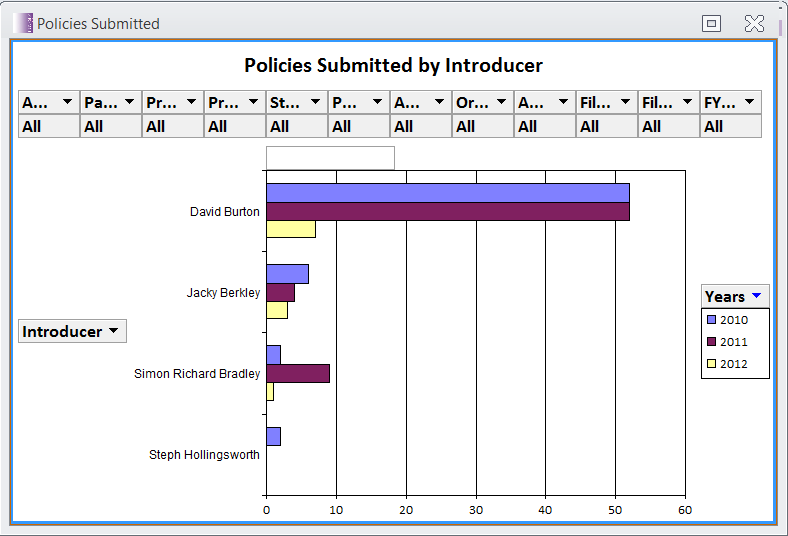This screenshot has width=788, height=536.
Task: Click the empty box above the chart
Action: pos(330,158)
